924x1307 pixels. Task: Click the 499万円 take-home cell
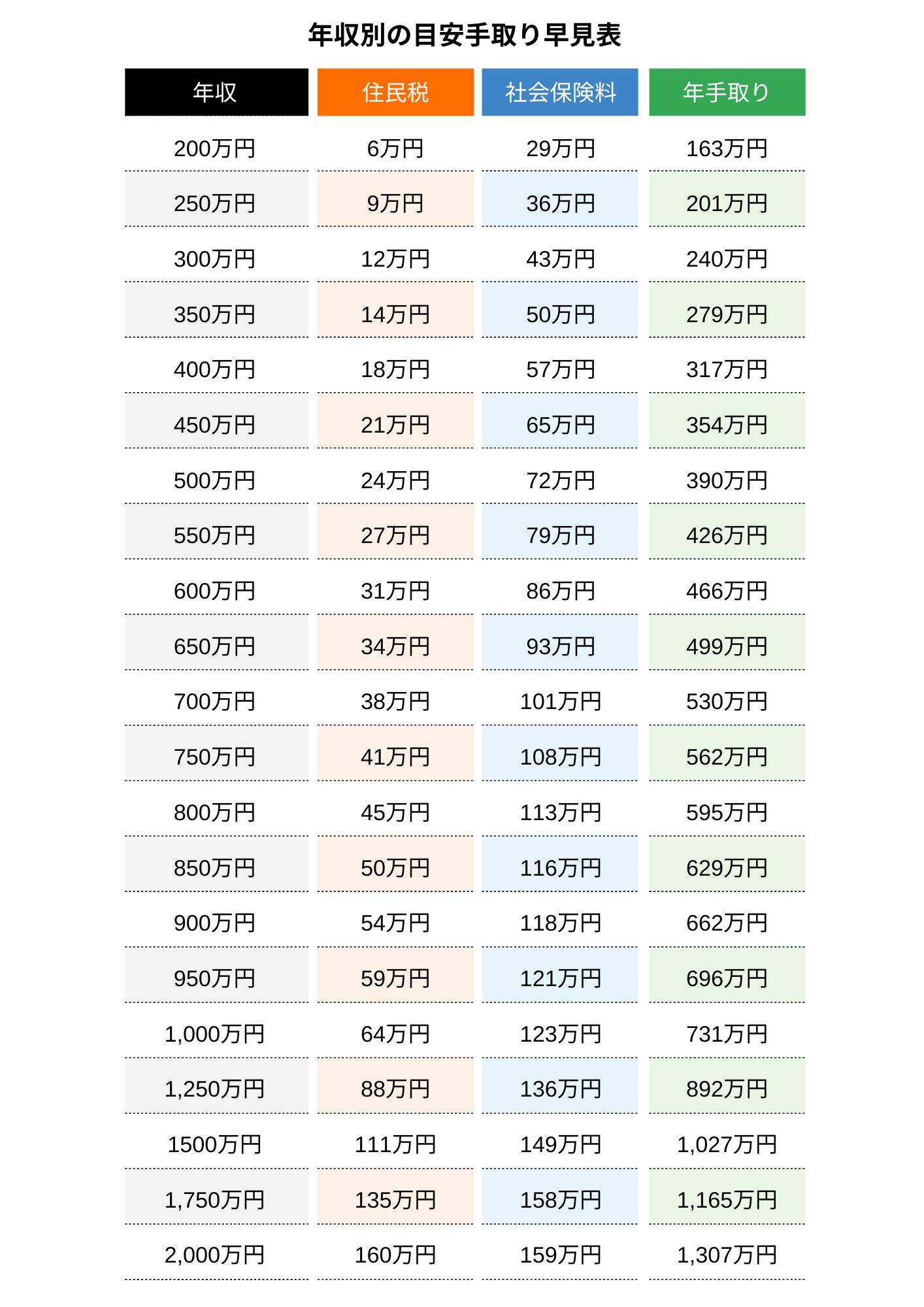pyautogui.click(x=727, y=646)
